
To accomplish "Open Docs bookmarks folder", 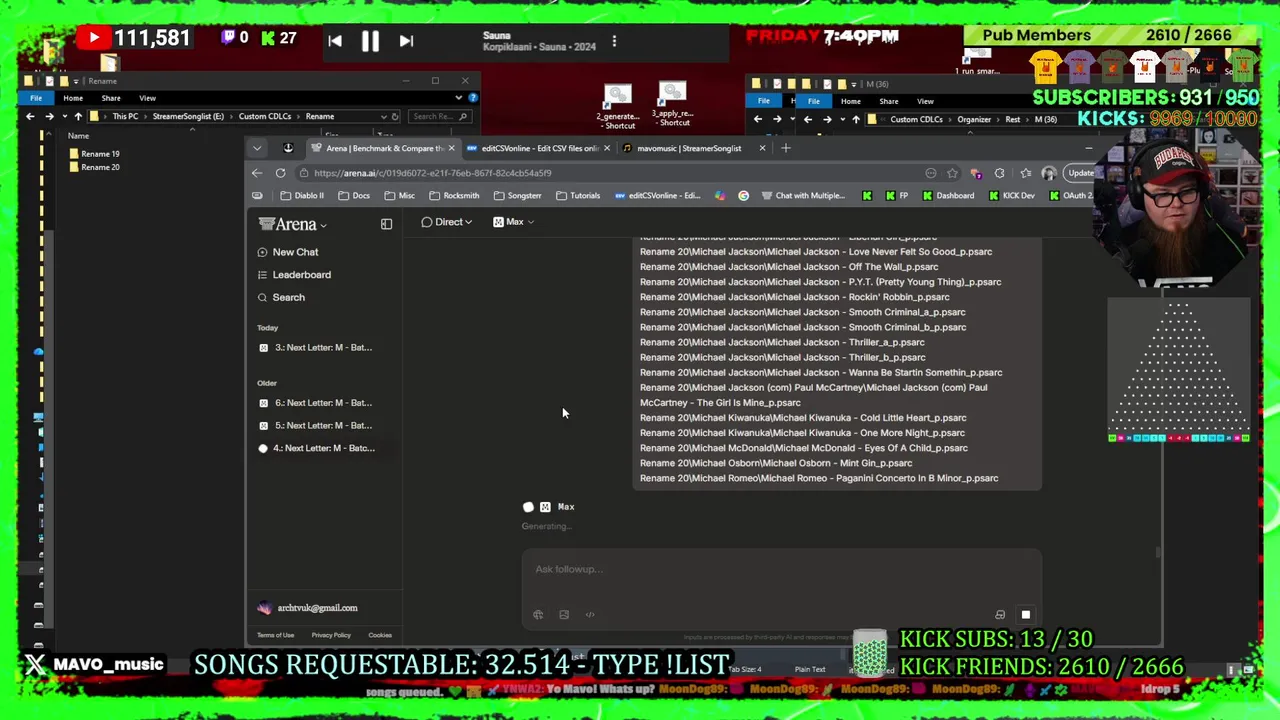I will coord(354,196).
